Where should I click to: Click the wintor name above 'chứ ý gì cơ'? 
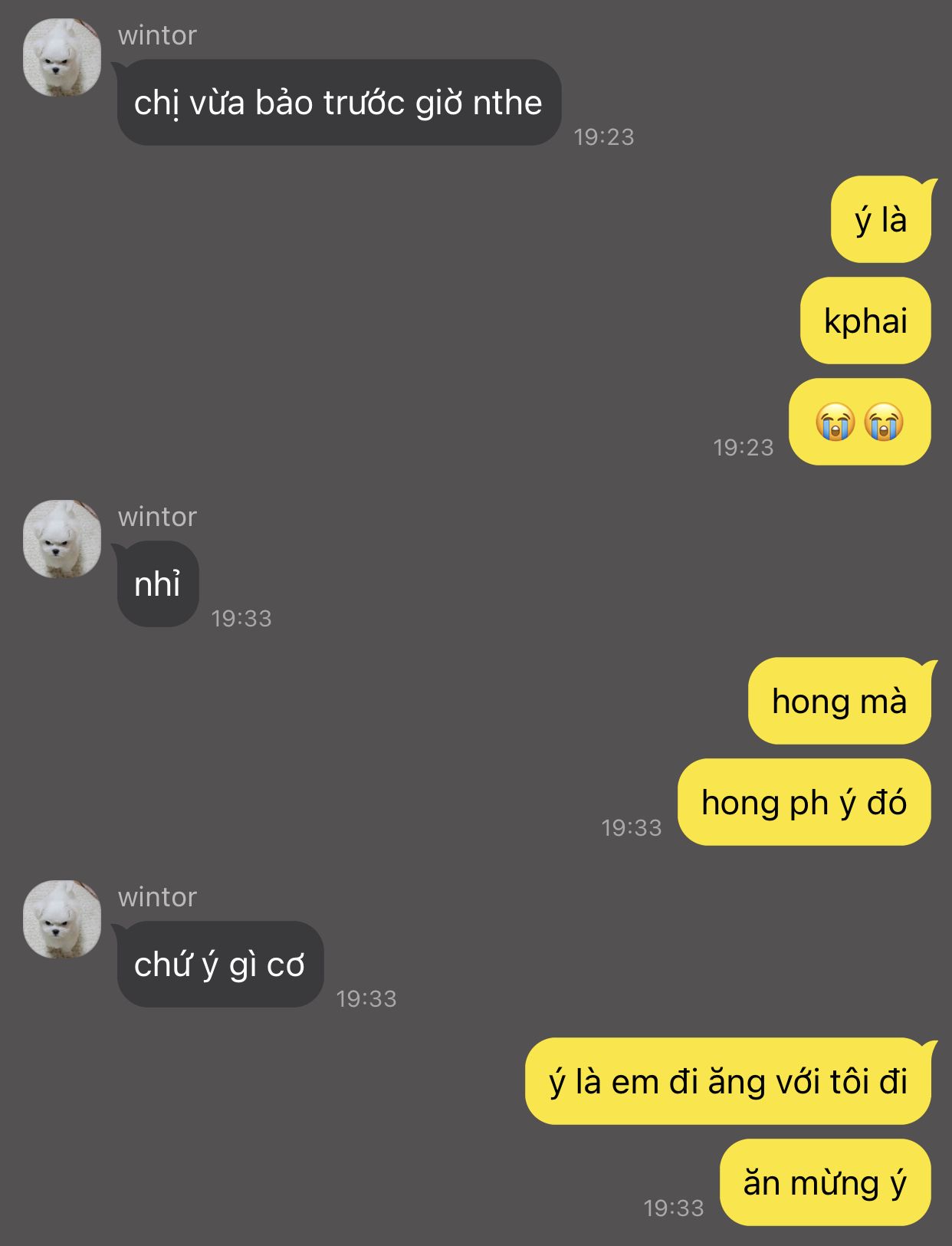(157, 897)
